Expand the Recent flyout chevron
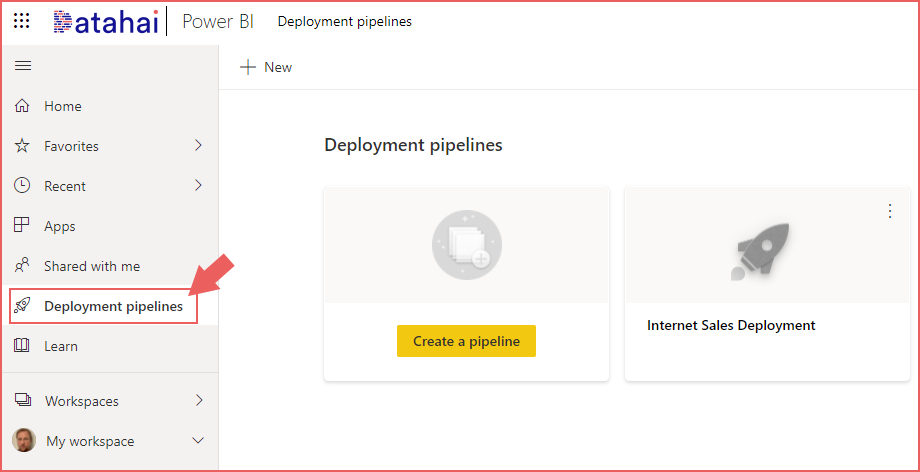Viewport: 920px width, 472px height. tap(198, 185)
